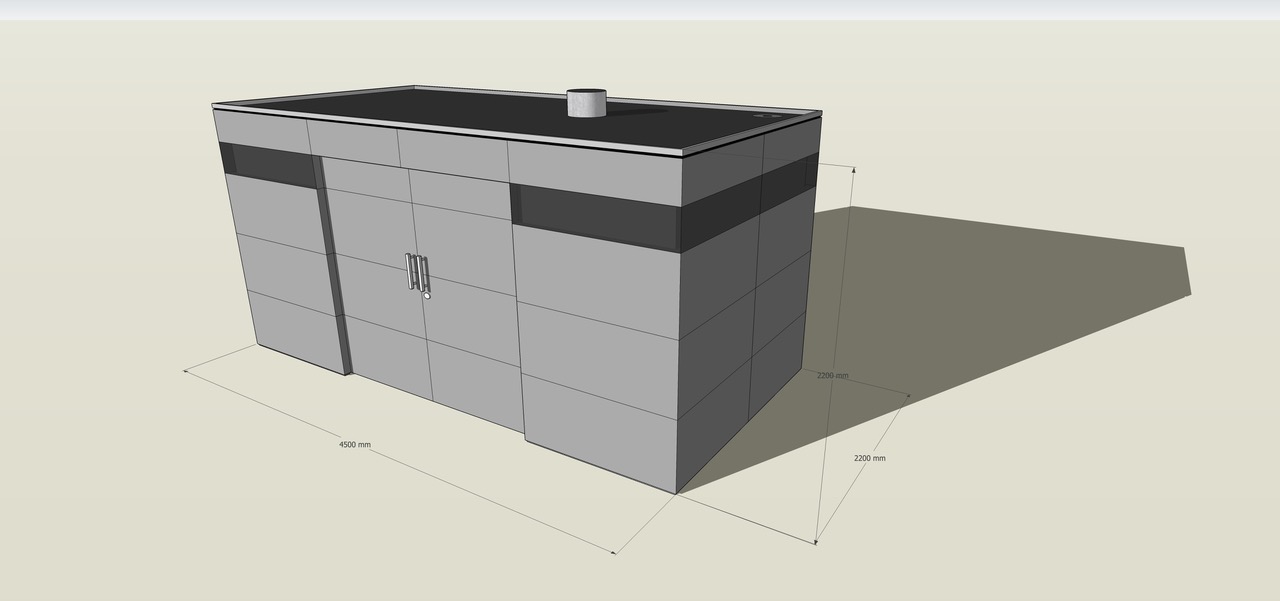Select the round lock below door handles
The height and width of the screenshot is (601, 1280).
click(427, 295)
